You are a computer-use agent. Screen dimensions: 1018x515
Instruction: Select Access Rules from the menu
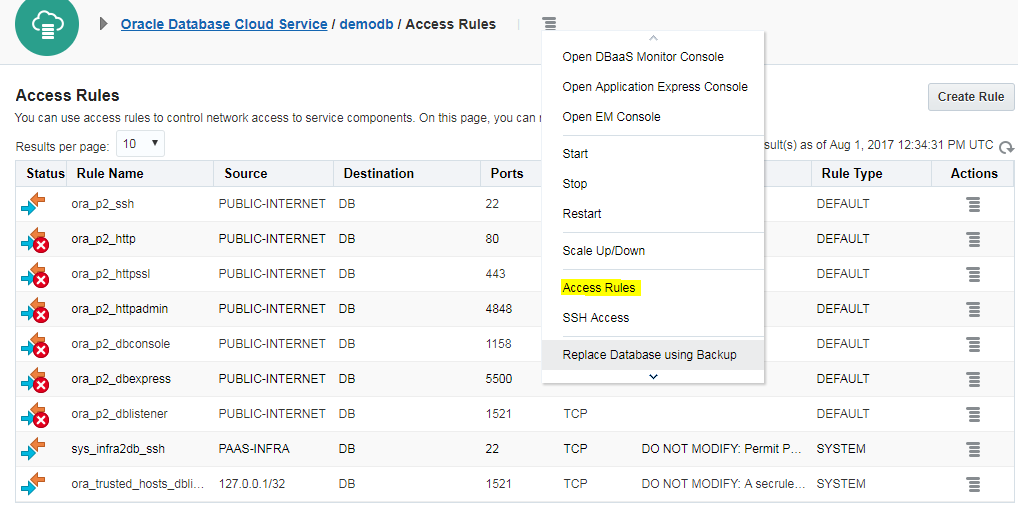(x=599, y=288)
